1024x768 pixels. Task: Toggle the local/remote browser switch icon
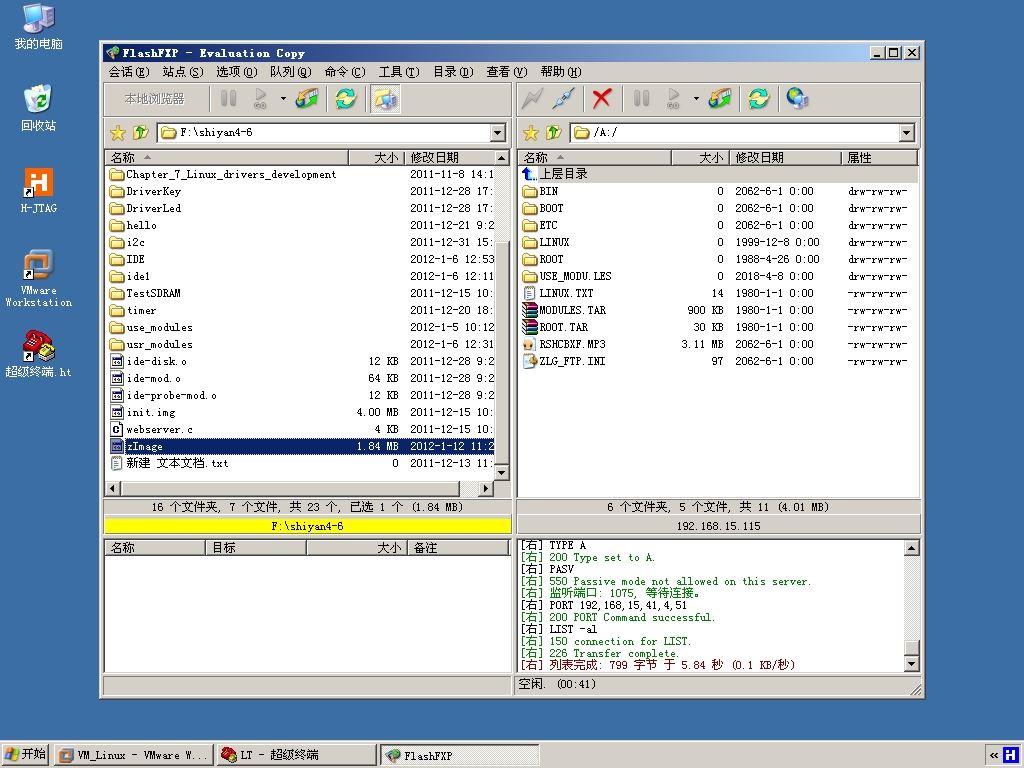[385, 99]
